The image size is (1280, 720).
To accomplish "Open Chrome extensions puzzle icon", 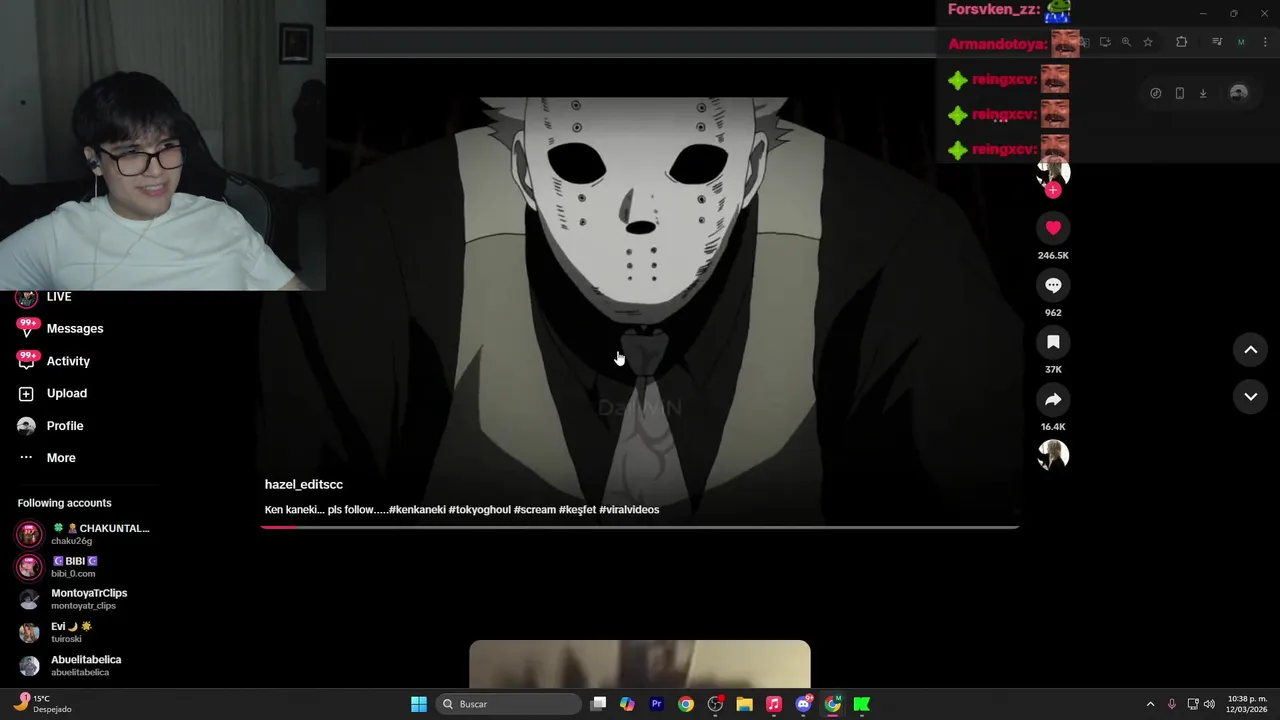I will [1182, 42].
